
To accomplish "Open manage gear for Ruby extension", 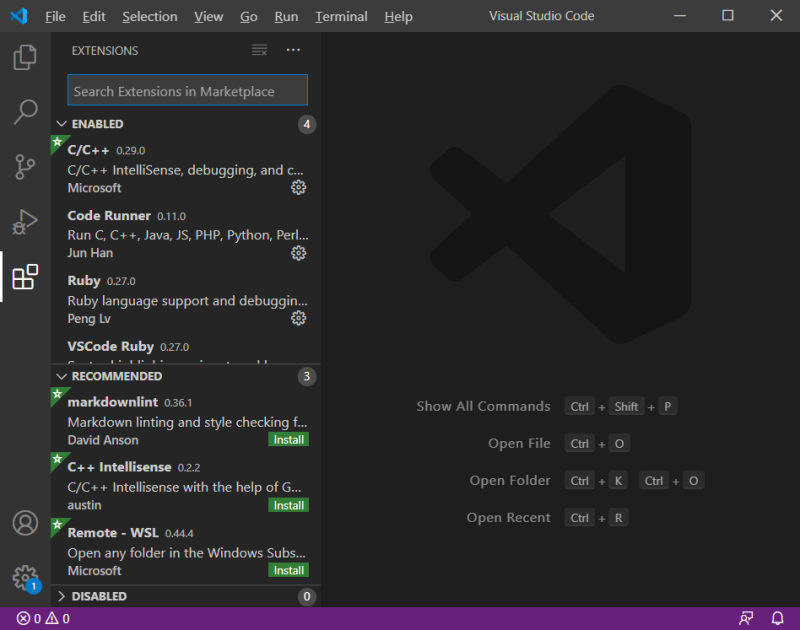I will [x=298, y=318].
